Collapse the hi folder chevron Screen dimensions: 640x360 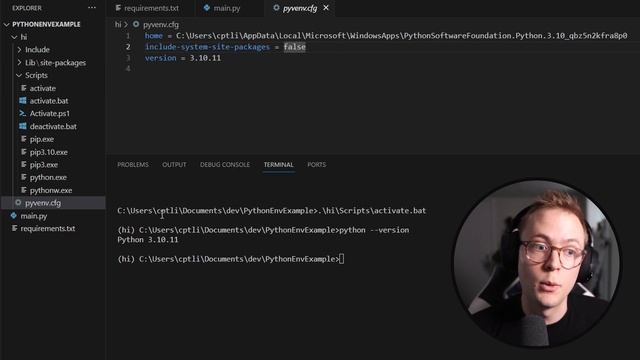pos(15,37)
